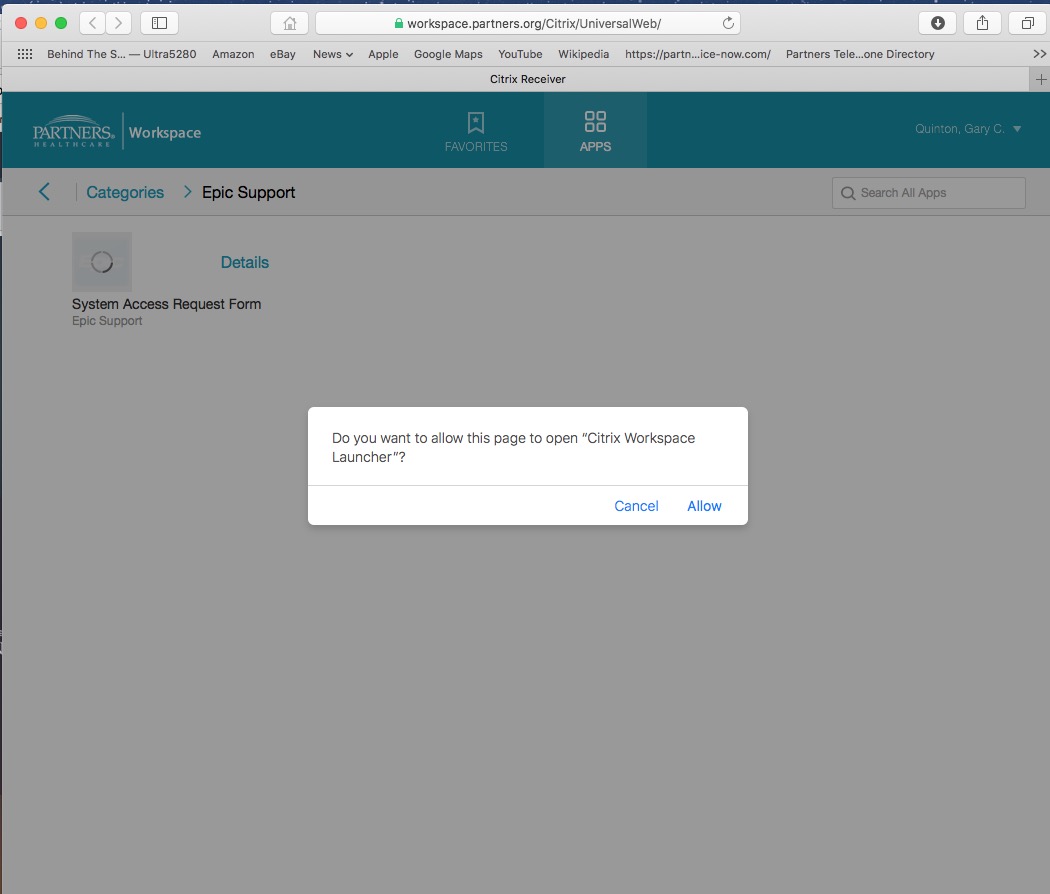Screen dimensions: 1050x894
Task: Select the Citrix Receiver tab
Action: tap(528, 79)
